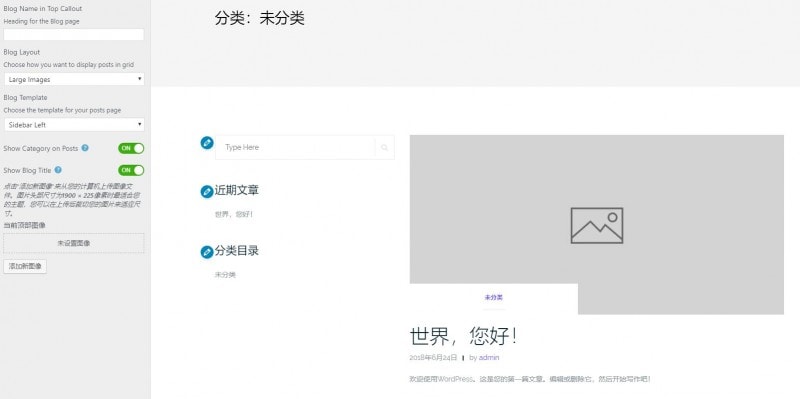Click the help icon beside Show Category on Posts
This screenshot has width=800, height=399.
click(x=85, y=148)
